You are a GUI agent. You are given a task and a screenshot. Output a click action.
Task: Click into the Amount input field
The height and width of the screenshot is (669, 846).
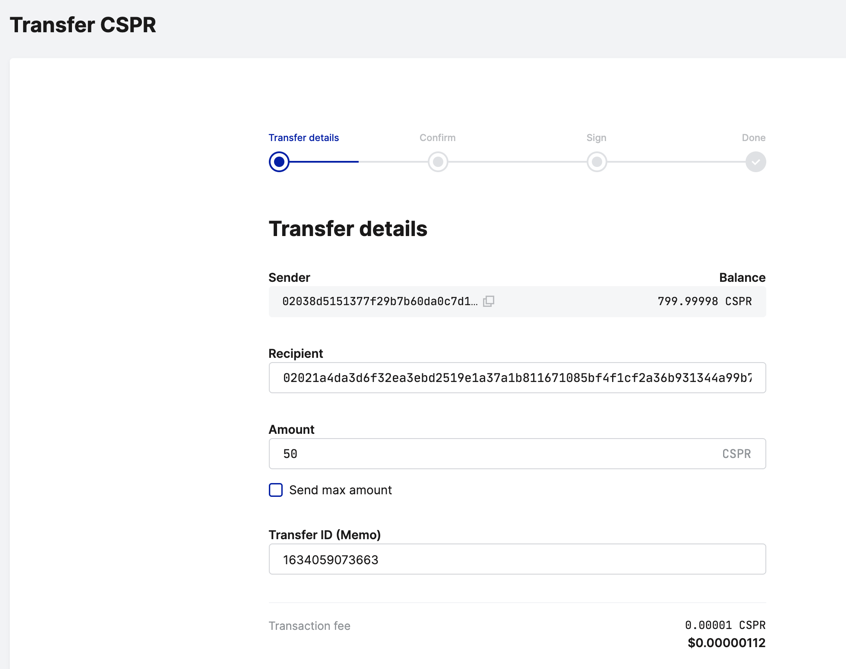tap(490, 454)
